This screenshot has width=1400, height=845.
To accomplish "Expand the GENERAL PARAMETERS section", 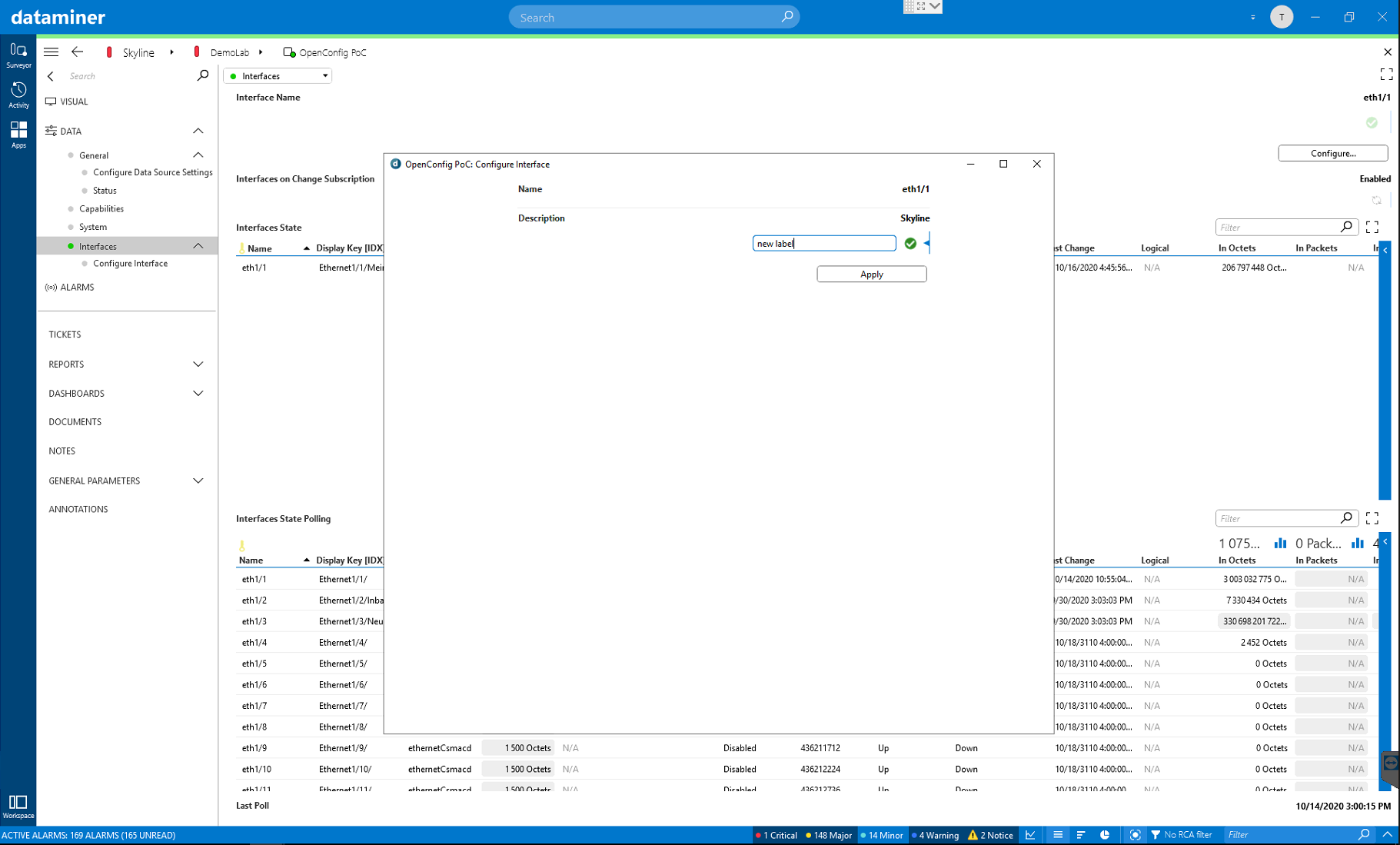I will pos(198,481).
